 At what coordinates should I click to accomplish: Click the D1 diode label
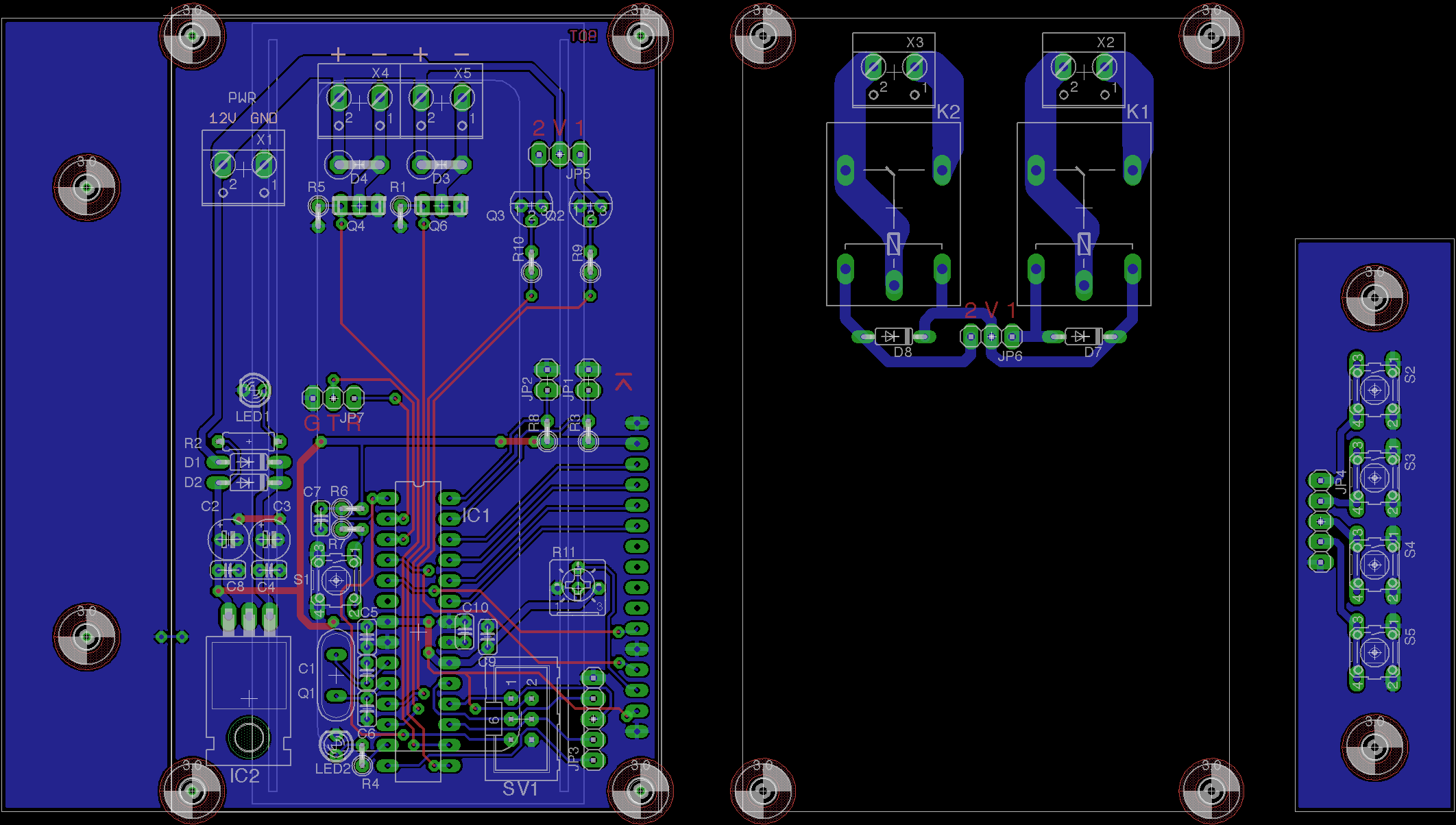[x=193, y=462]
